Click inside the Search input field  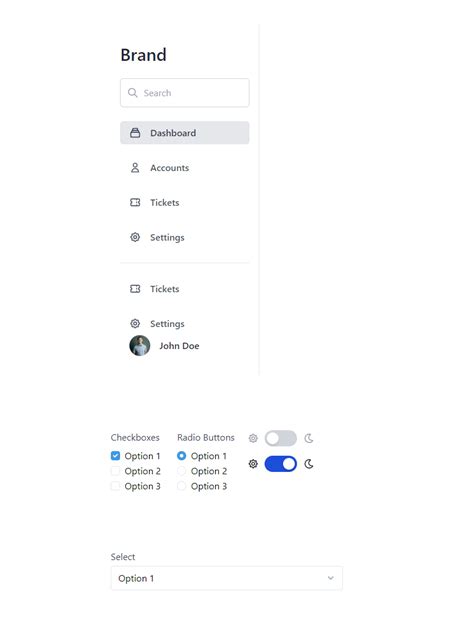185,93
